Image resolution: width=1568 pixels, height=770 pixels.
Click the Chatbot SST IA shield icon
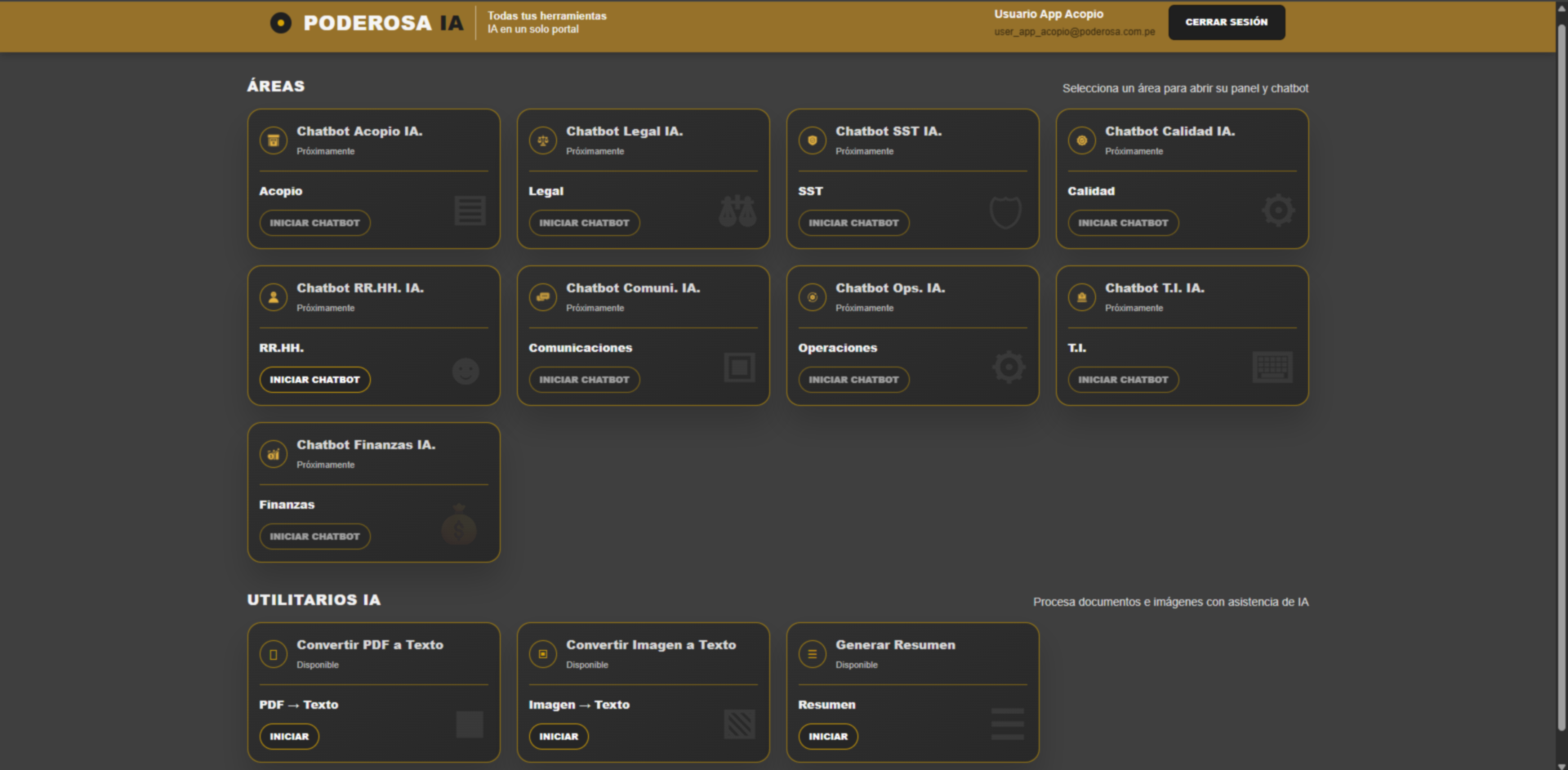click(813, 140)
